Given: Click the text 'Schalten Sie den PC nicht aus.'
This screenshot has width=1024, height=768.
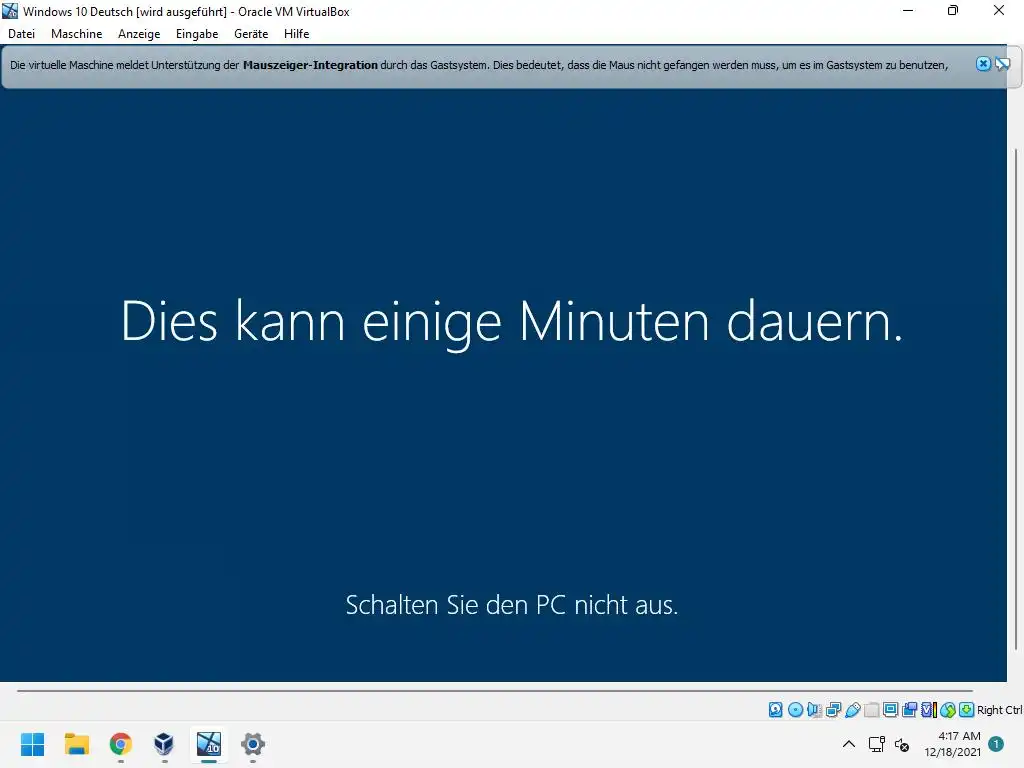Looking at the screenshot, I should click(x=512, y=605).
